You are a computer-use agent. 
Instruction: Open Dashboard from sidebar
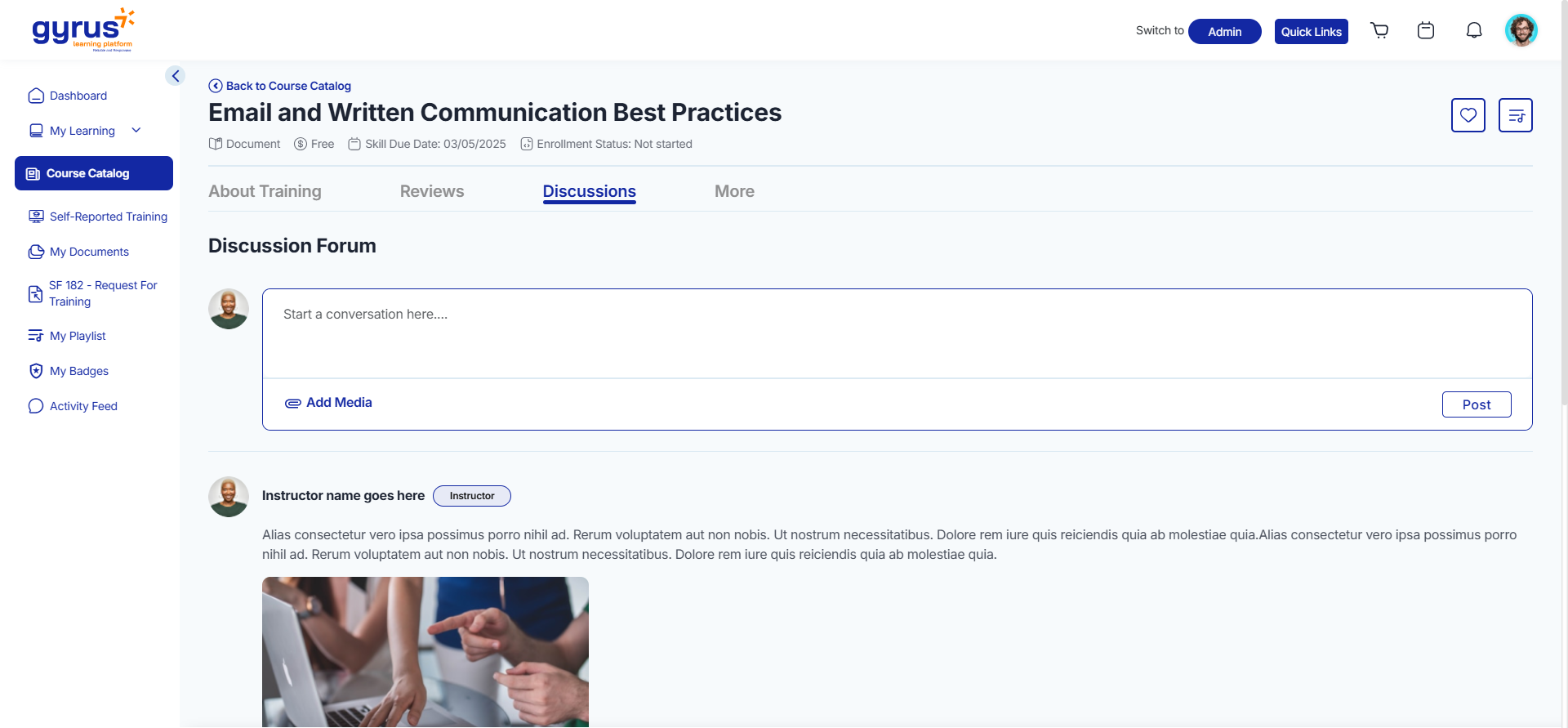pos(78,96)
